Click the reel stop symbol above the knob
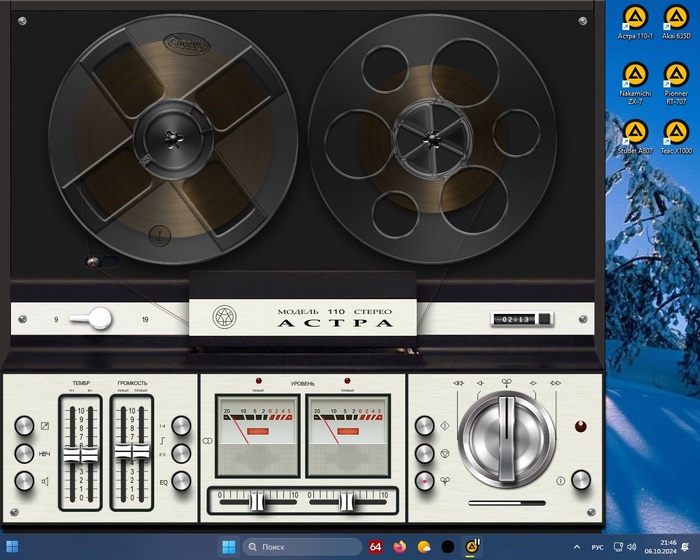 pyautogui.click(x=507, y=383)
